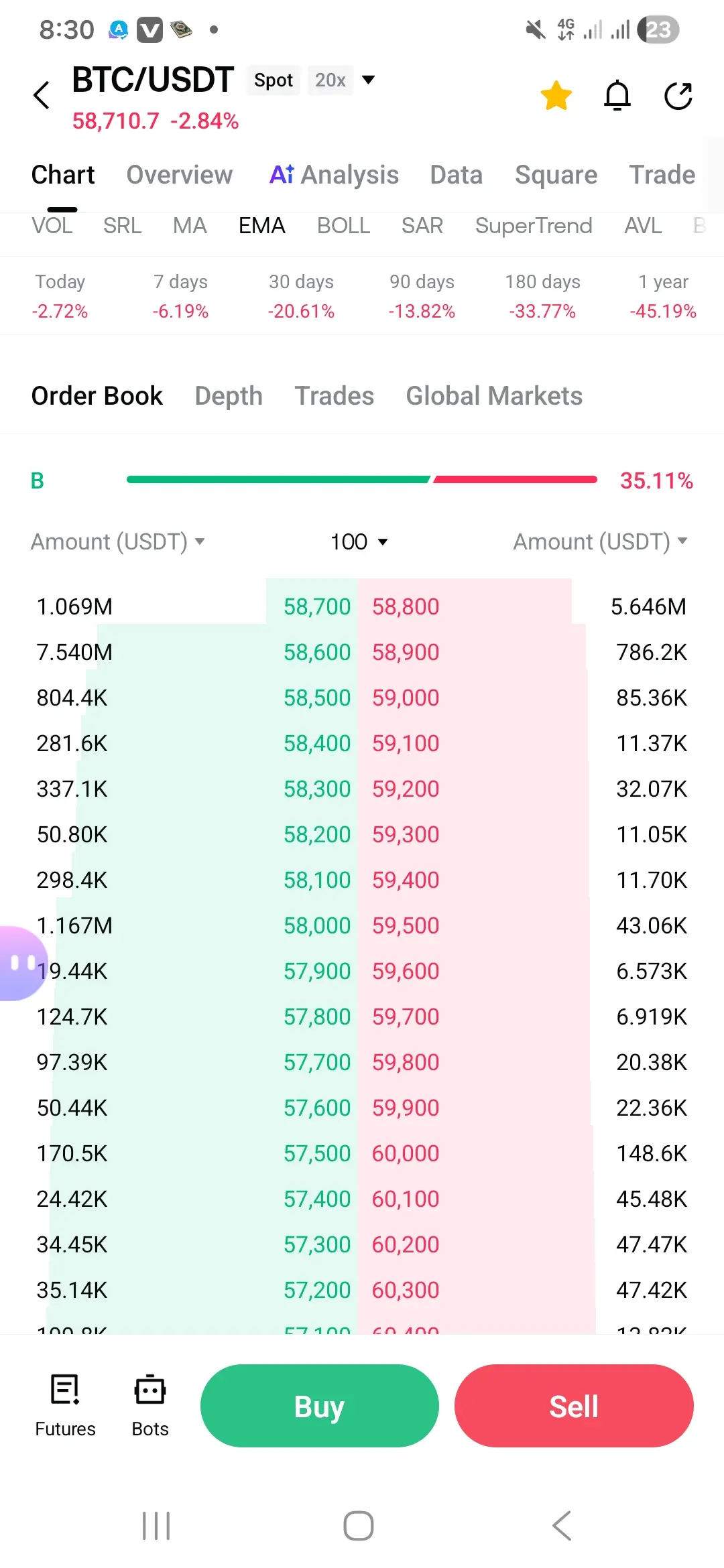The width and height of the screenshot is (724, 1568).
Task: Open the Bots icon in bottom bar
Action: pyautogui.click(x=150, y=1405)
